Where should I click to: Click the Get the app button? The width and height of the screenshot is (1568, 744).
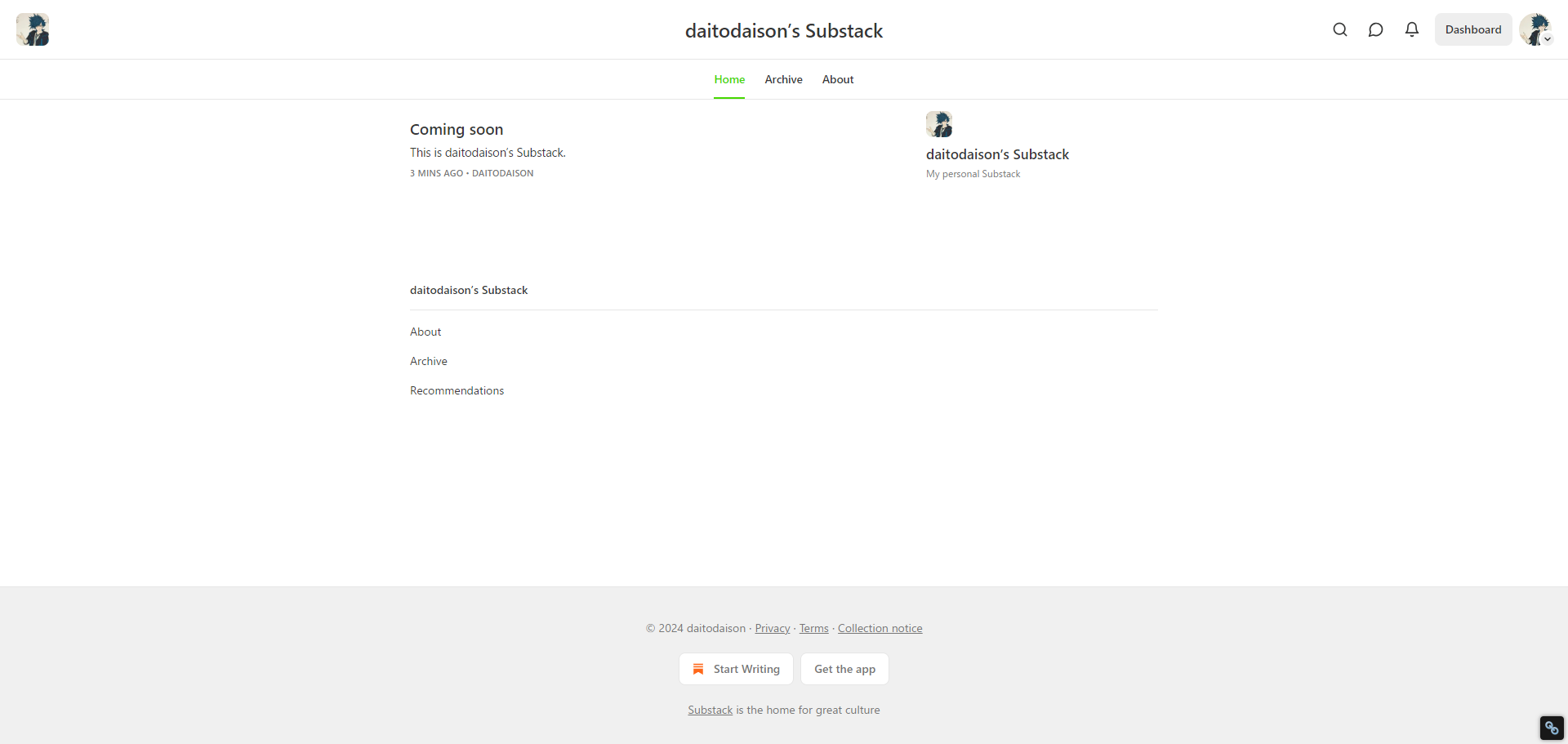[x=844, y=669]
